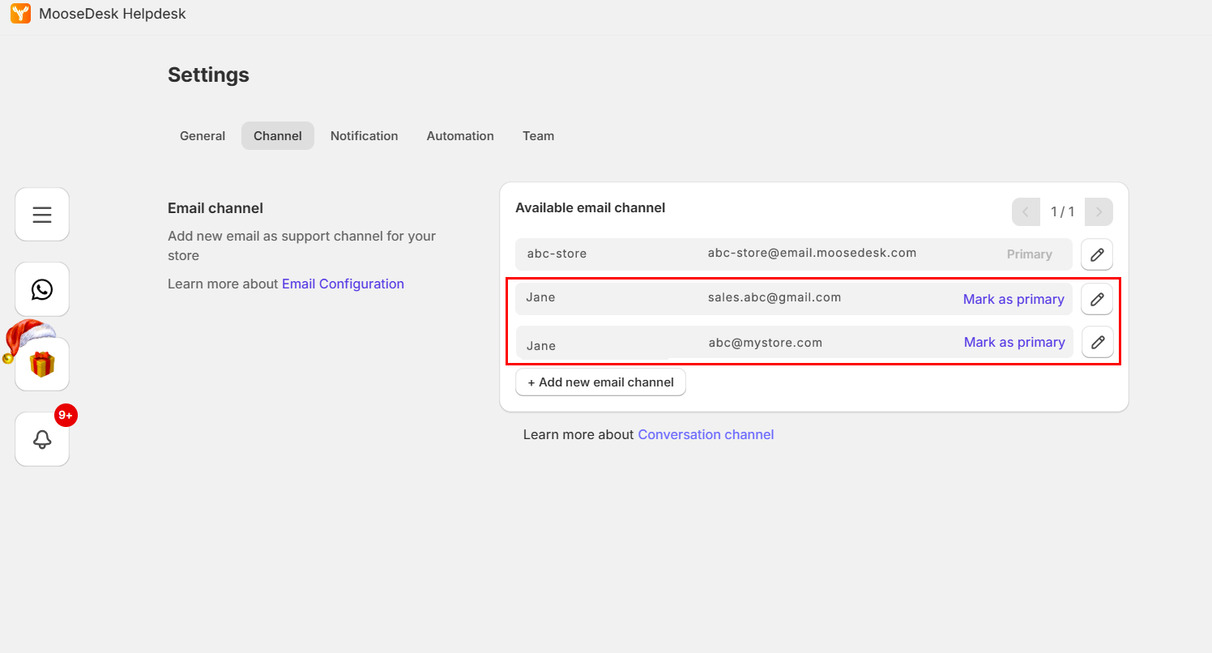Image resolution: width=1212 pixels, height=653 pixels.
Task: Open the sidebar hamburger menu
Action: click(x=41, y=214)
